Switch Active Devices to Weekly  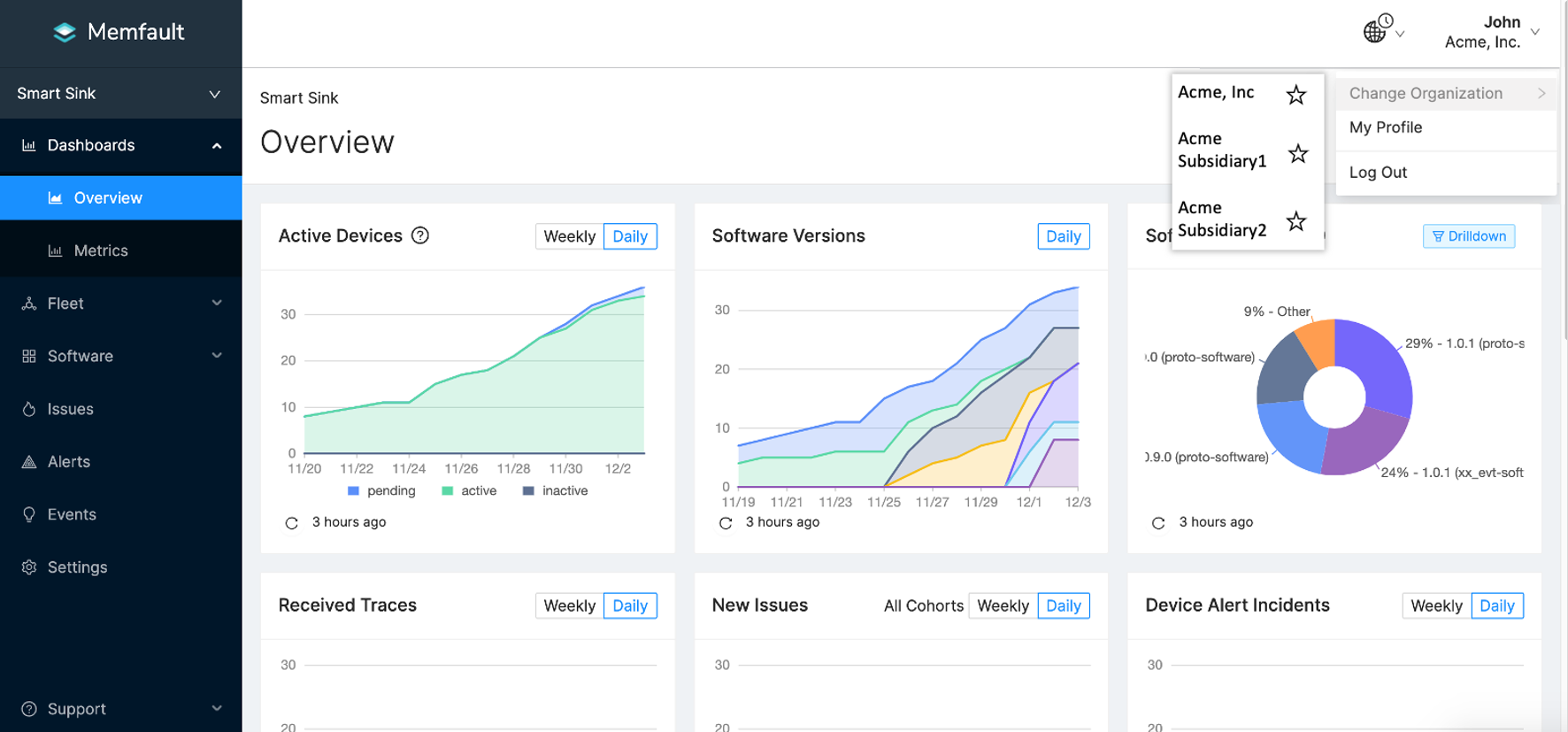pyautogui.click(x=569, y=236)
